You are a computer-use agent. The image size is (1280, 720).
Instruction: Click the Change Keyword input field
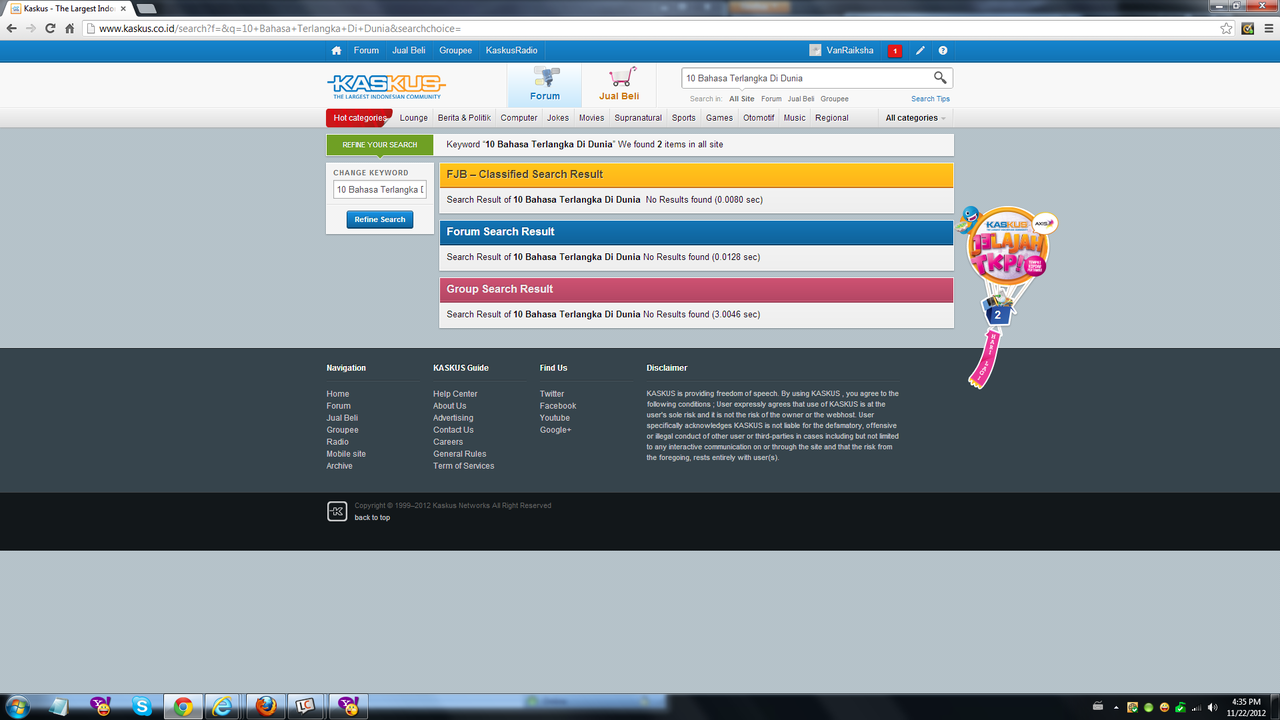coord(380,189)
